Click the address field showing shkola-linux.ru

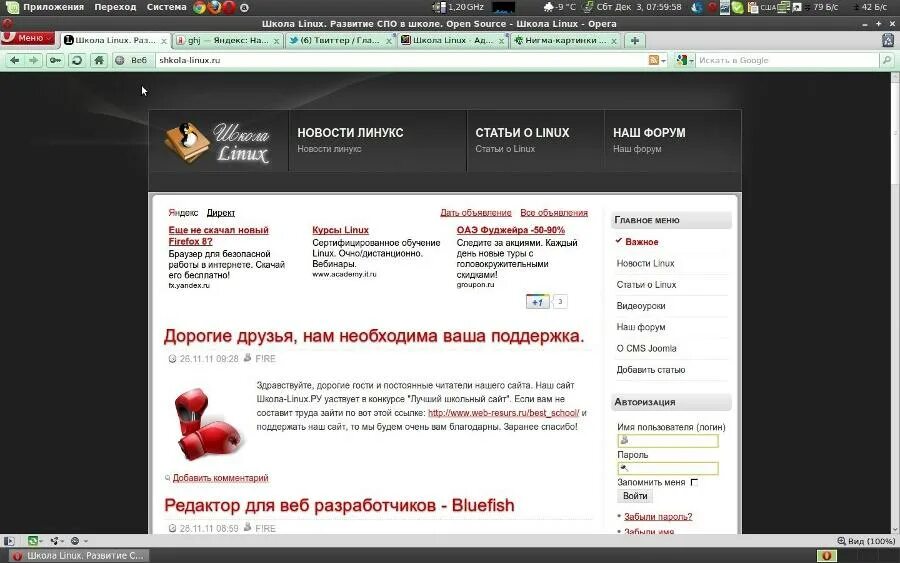(400, 60)
